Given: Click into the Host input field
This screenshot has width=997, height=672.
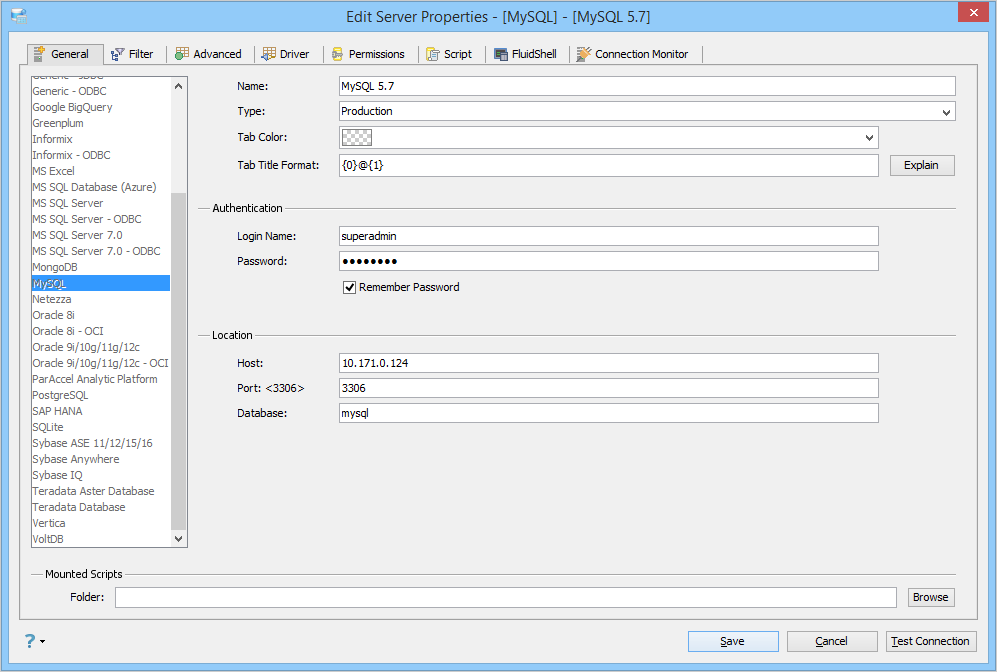Looking at the screenshot, I should (x=608, y=363).
